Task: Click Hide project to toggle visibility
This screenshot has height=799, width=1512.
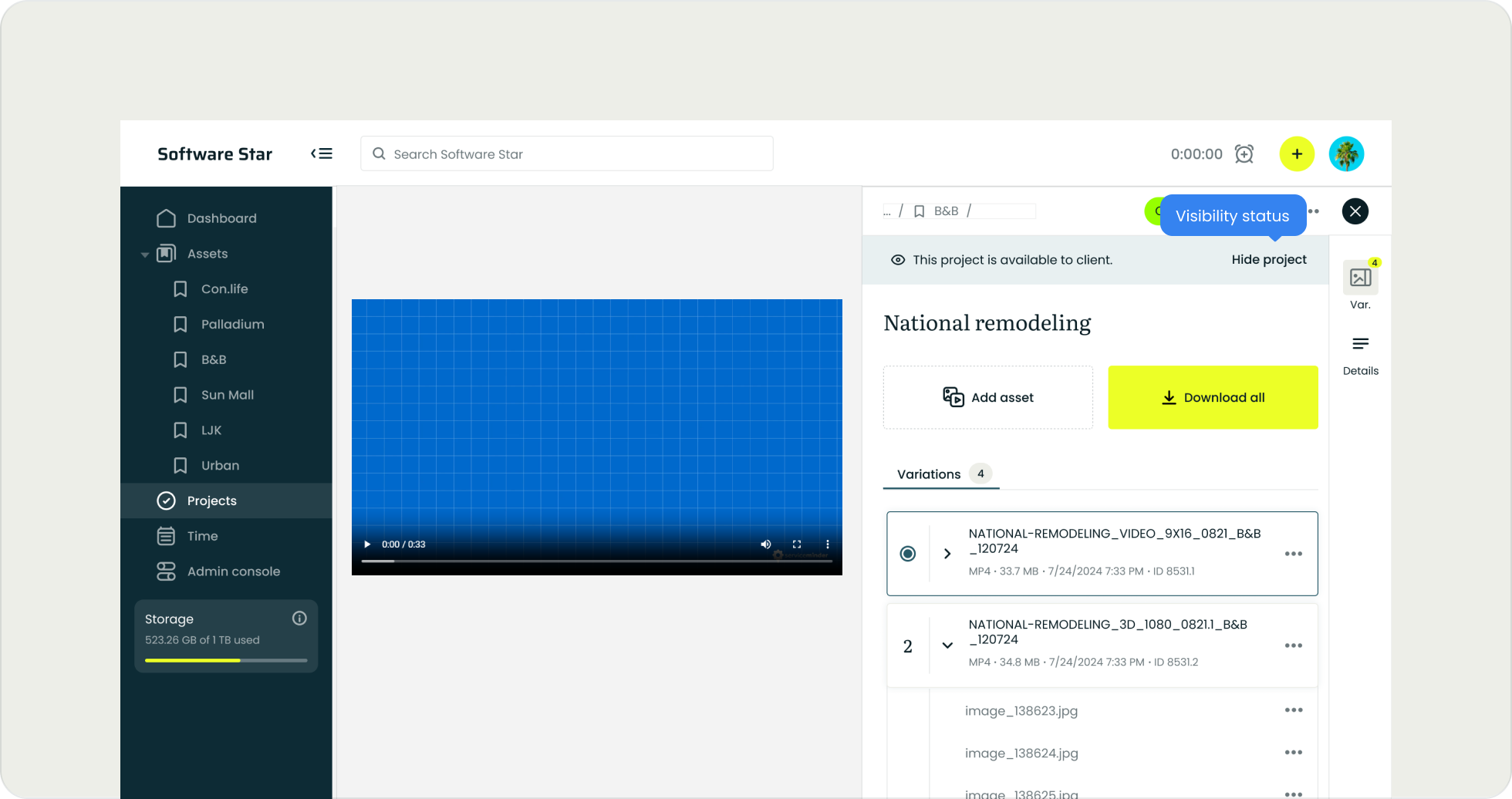Action: coord(1268,260)
